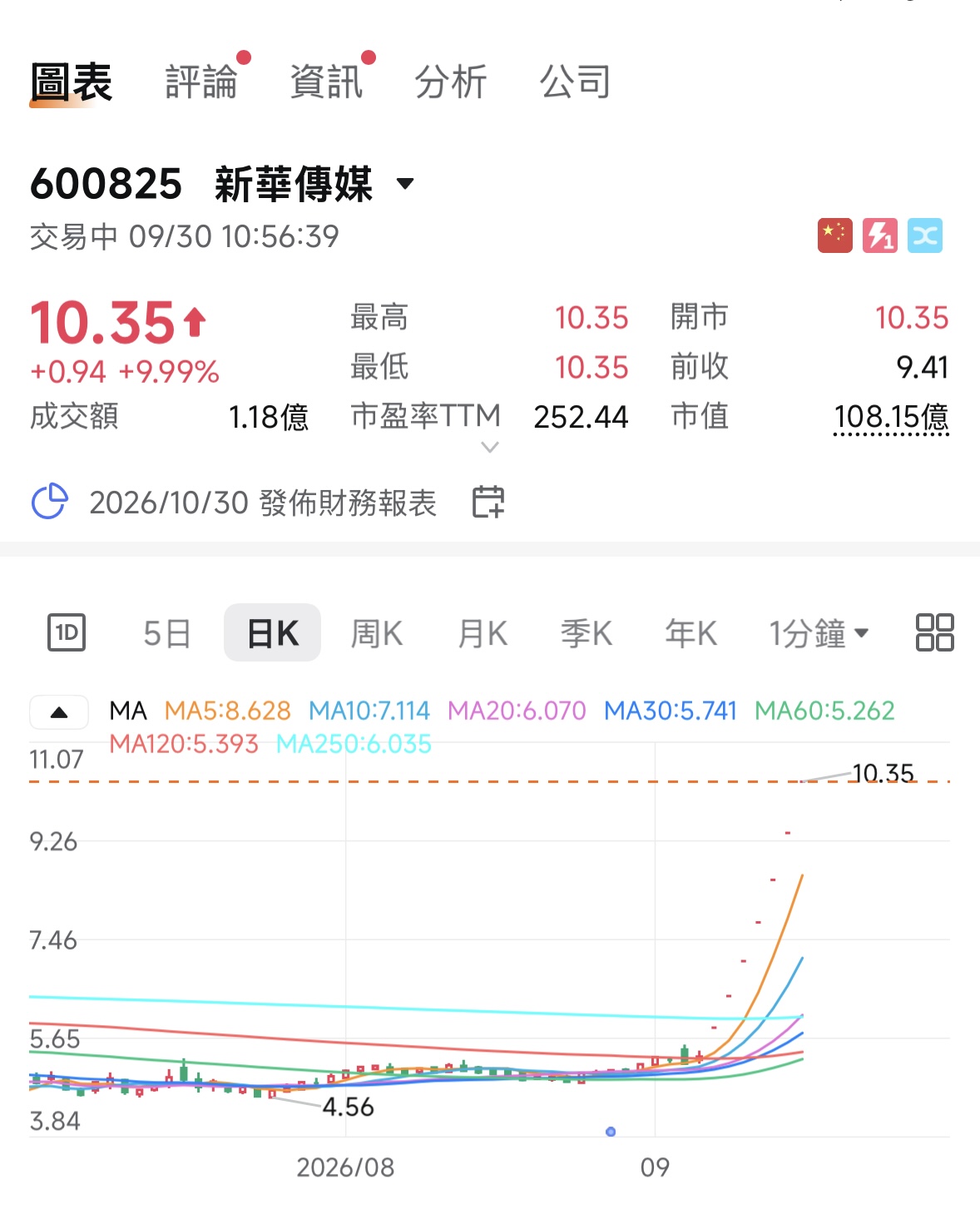This screenshot has width=980, height=1214.
Task: Tap the 市值 108.15億 underlined value
Action: pyautogui.click(x=891, y=417)
